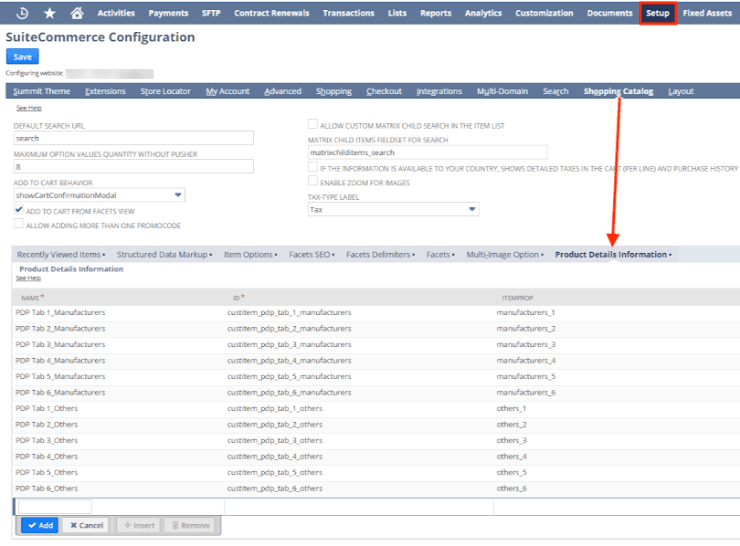Viewport: 740px width, 546px height.
Task: Open the Transactions menu
Action: pos(348,13)
